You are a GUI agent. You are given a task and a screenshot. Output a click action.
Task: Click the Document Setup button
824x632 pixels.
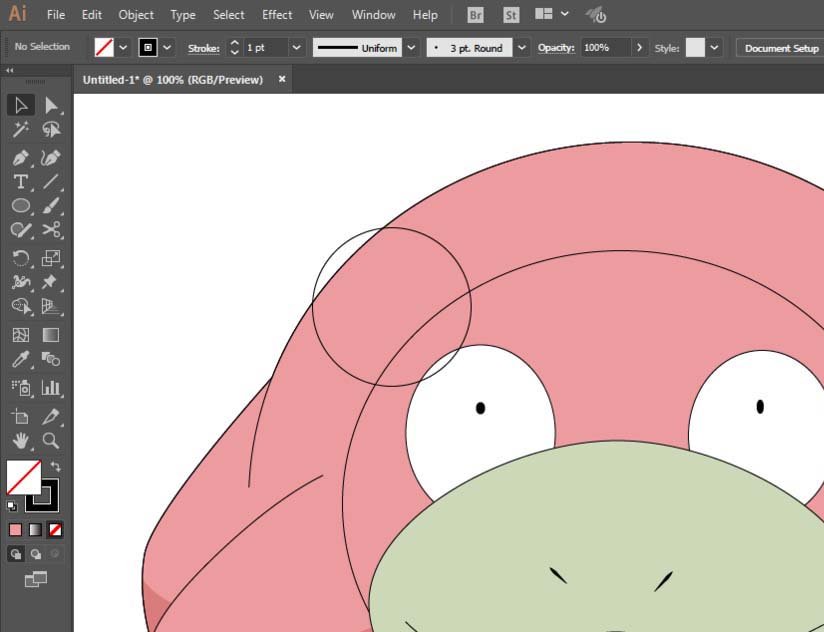[780, 48]
